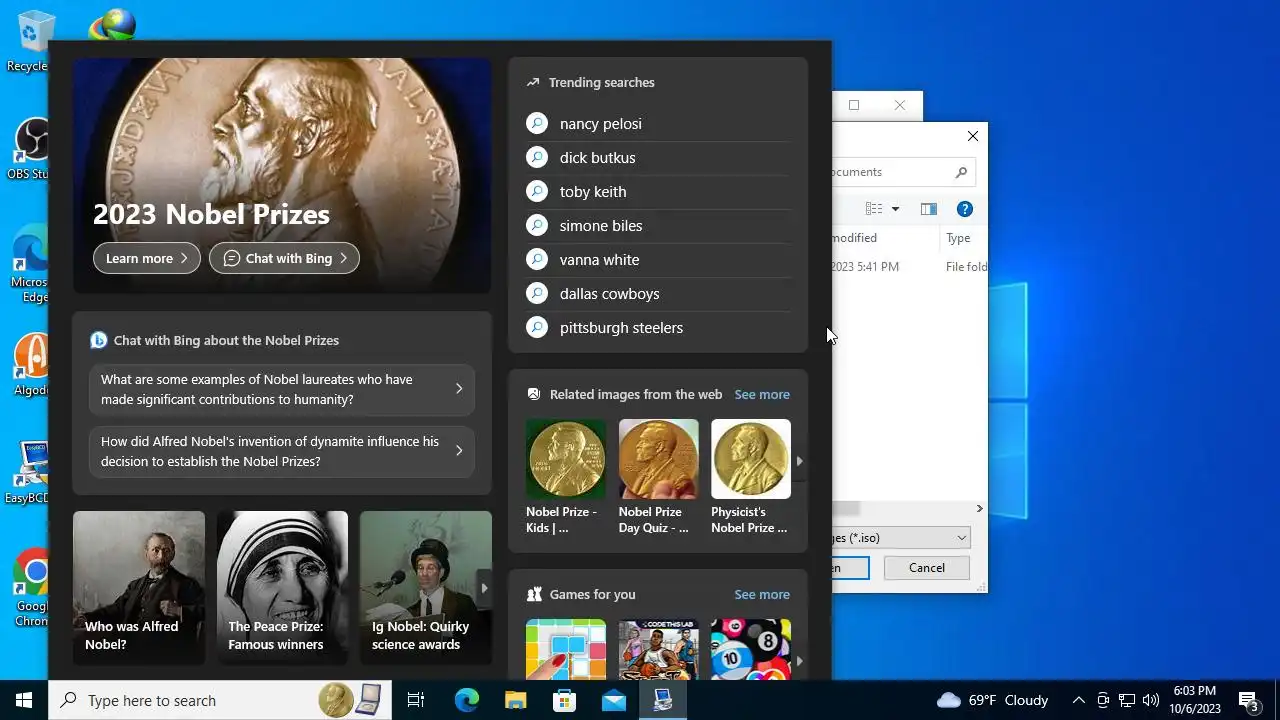
Task: Open the Mail app from the taskbar
Action: point(613,700)
